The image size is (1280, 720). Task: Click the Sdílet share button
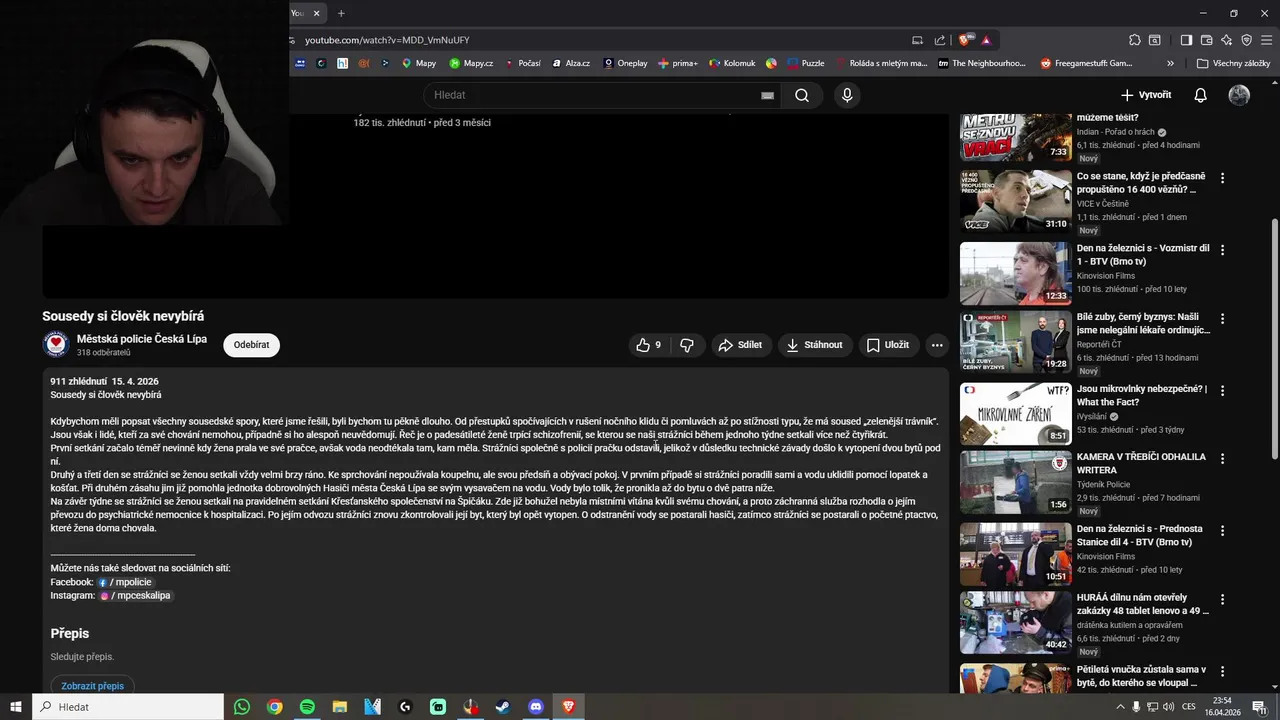[740, 345]
